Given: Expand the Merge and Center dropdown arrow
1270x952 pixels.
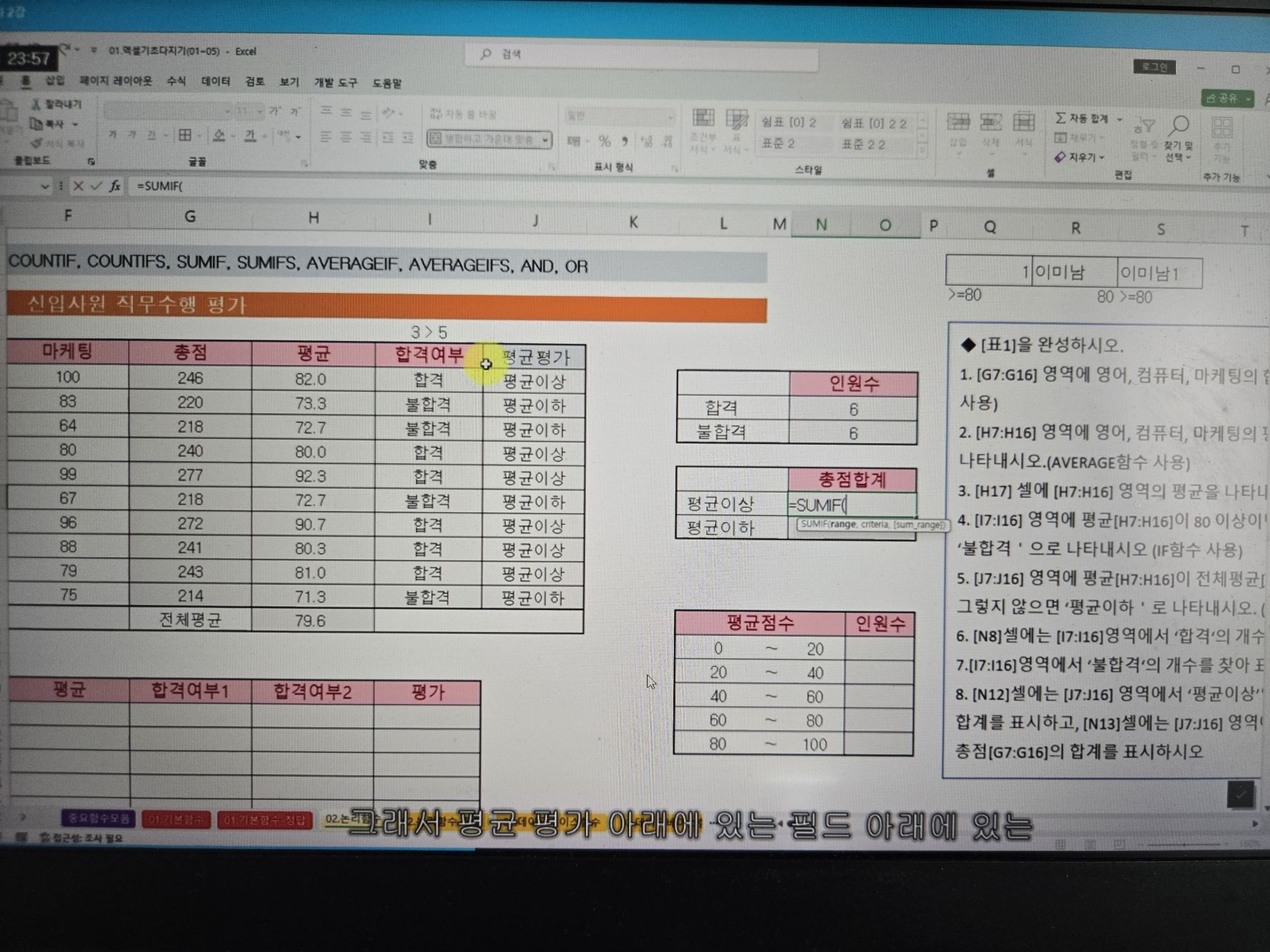Looking at the screenshot, I should (x=545, y=139).
